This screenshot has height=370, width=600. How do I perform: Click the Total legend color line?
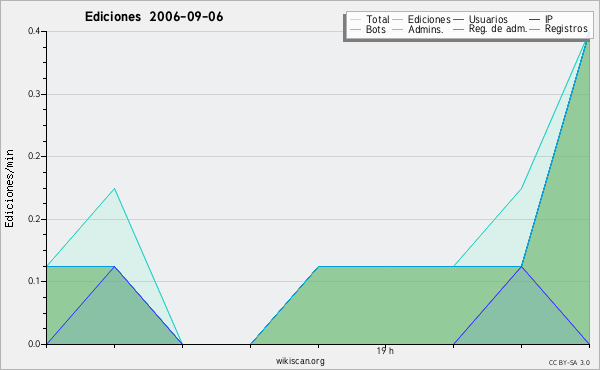(355, 20)
